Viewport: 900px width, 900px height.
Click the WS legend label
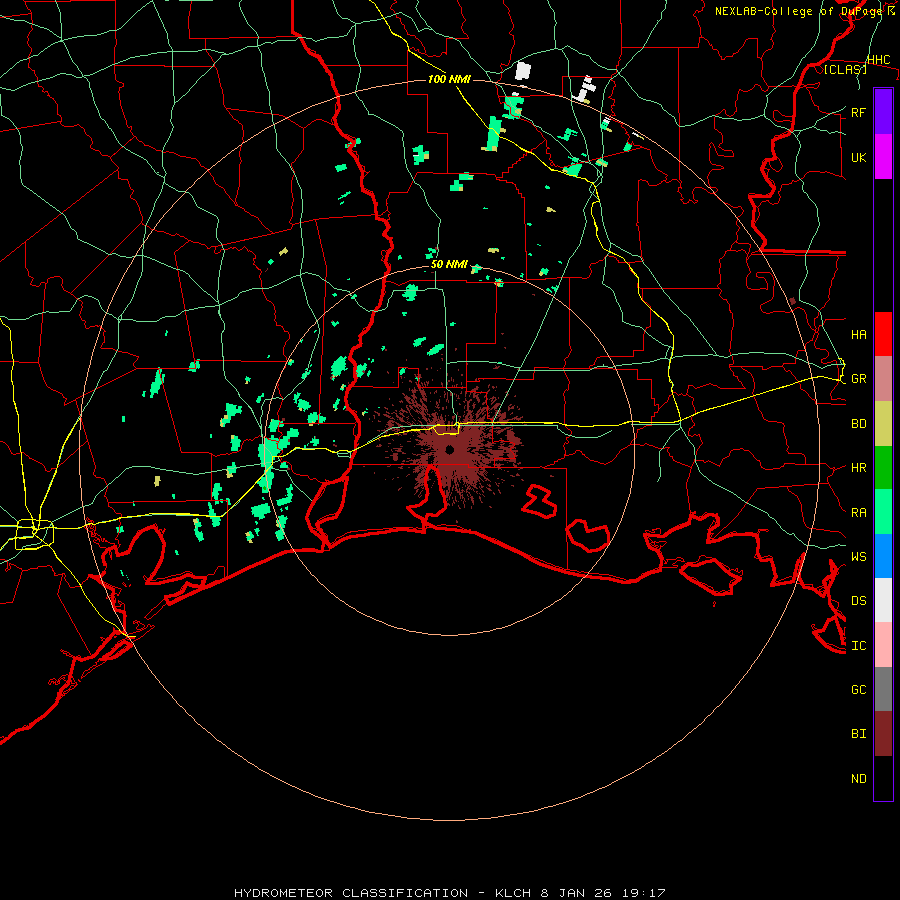pyautogui.click(x=858, y=556)
